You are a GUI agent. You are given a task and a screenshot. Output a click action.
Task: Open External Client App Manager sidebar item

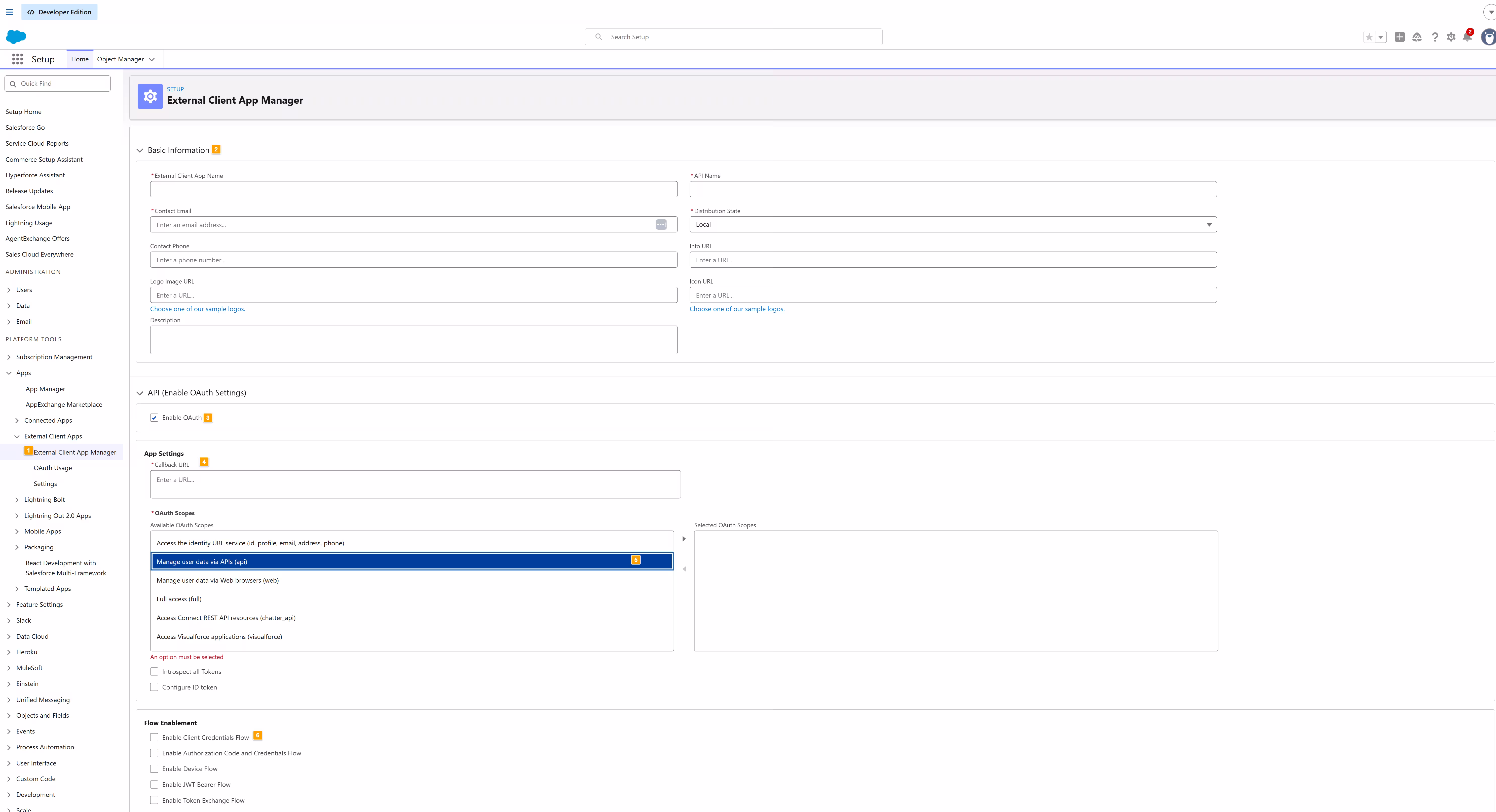pyautogui.click(x=75, y=452)
